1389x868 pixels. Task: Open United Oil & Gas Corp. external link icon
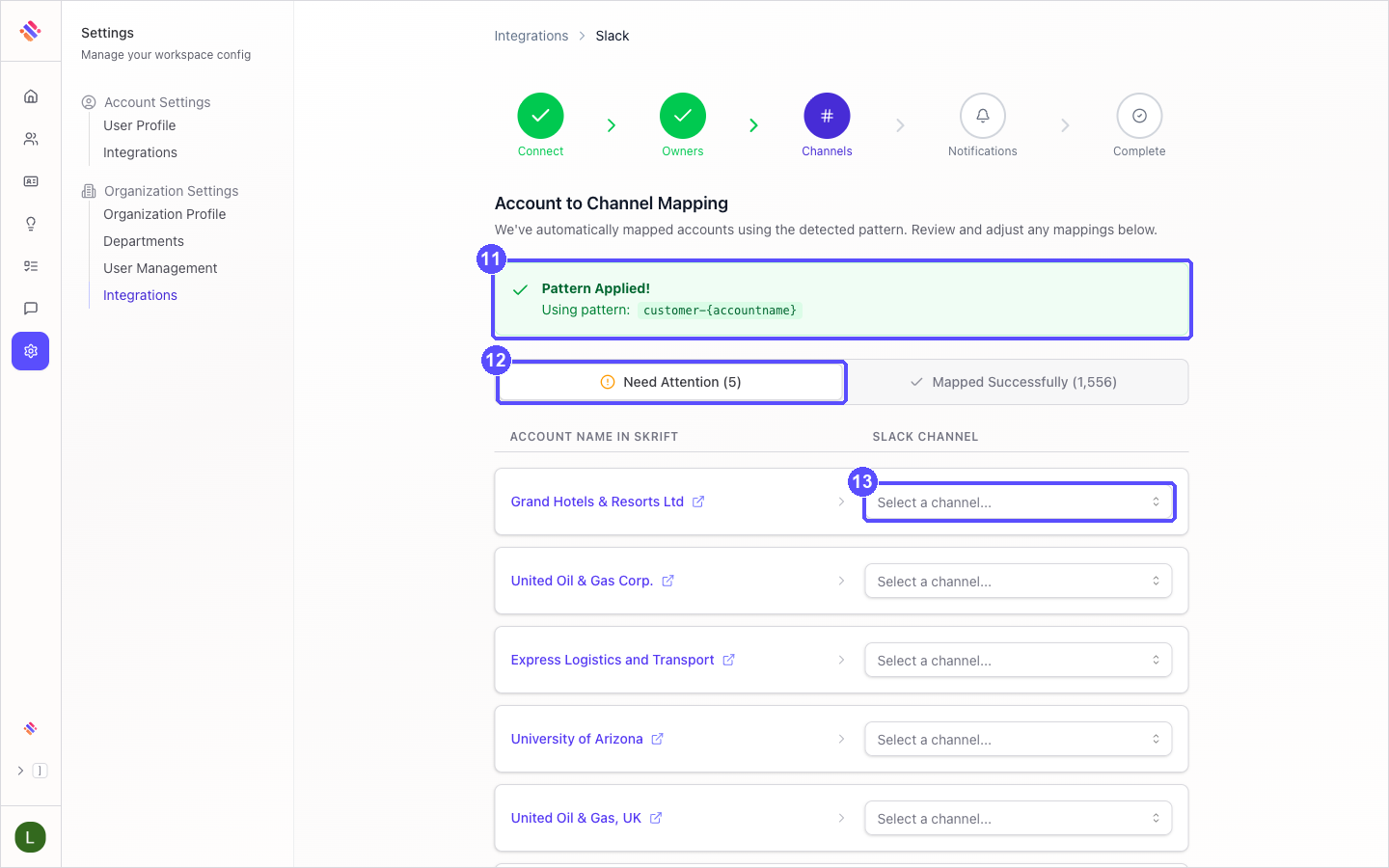pos(667,581)
